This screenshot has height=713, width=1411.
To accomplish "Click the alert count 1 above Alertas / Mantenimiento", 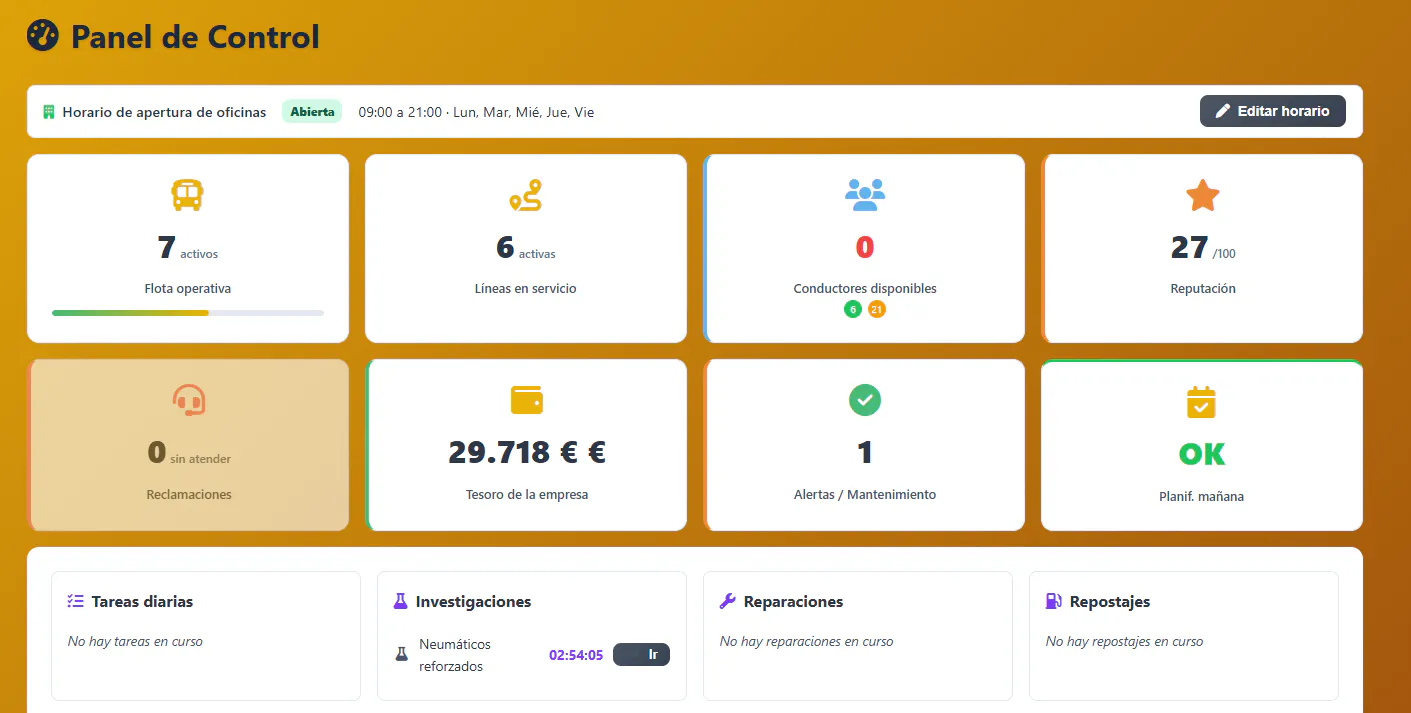I will [x=865, y=453].
